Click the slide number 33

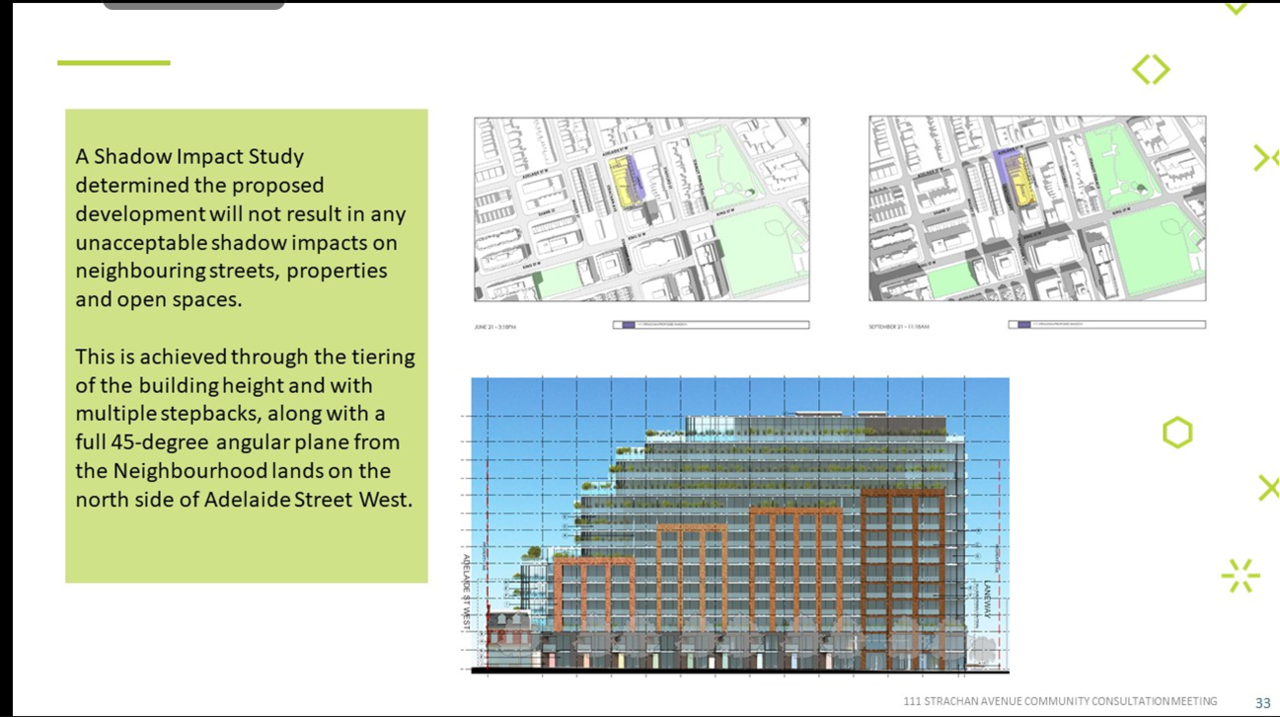(1263, 703)
